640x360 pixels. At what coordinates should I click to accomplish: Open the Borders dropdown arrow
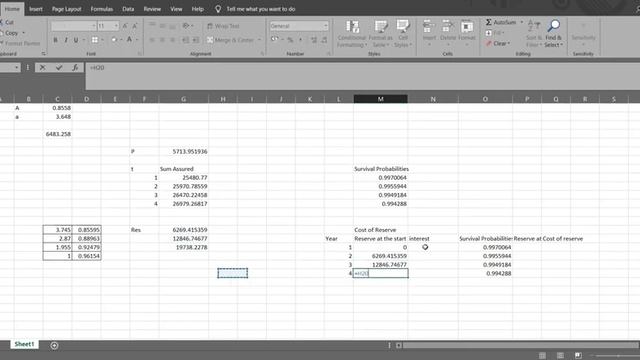102,40
